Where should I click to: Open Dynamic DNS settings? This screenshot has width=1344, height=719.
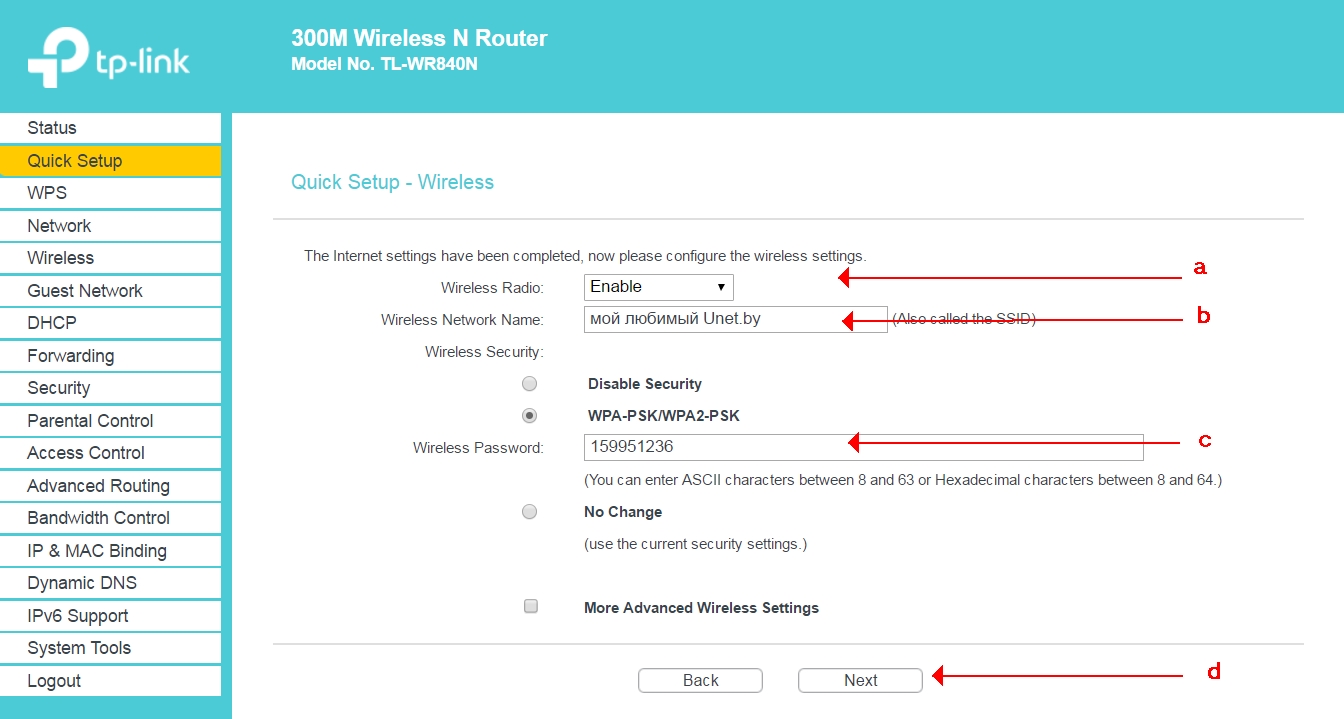[x=110, y=583]
